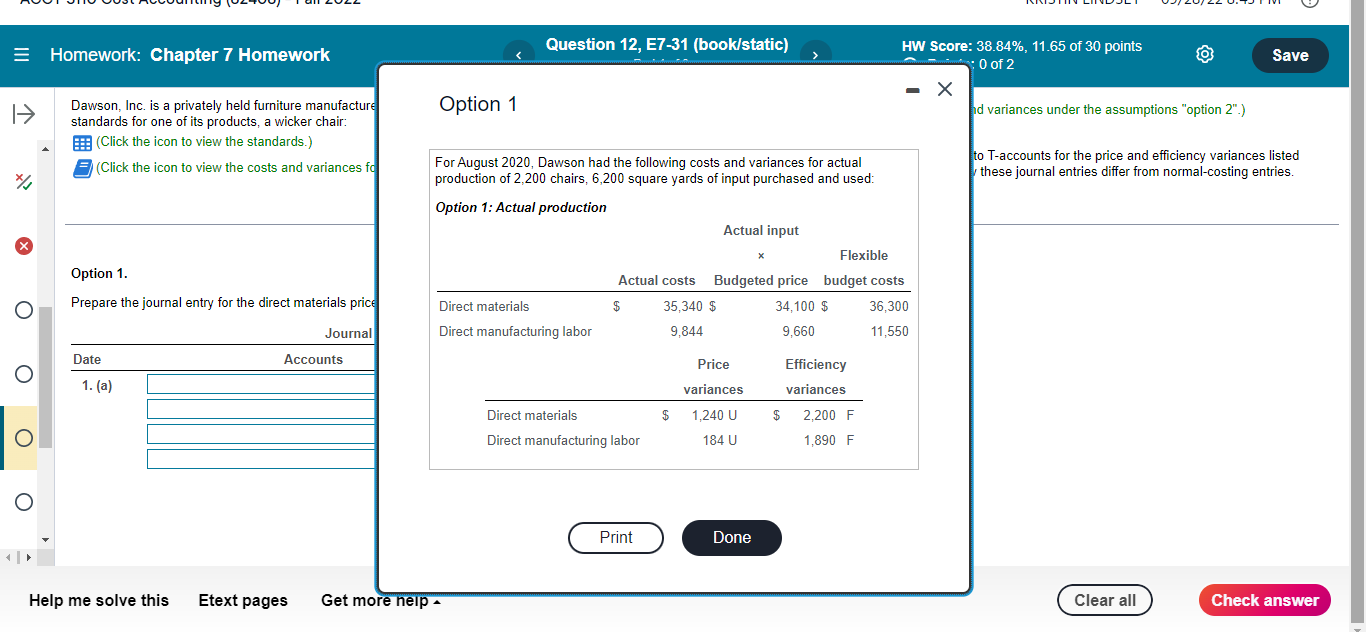The image size is (1366, 632).
Task: Click the HW Score text
Action: 1022,46
